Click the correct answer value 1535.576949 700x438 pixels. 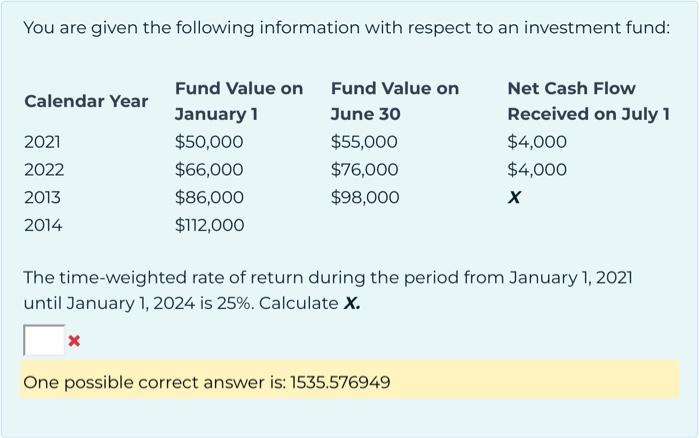[x=339, y=382]
